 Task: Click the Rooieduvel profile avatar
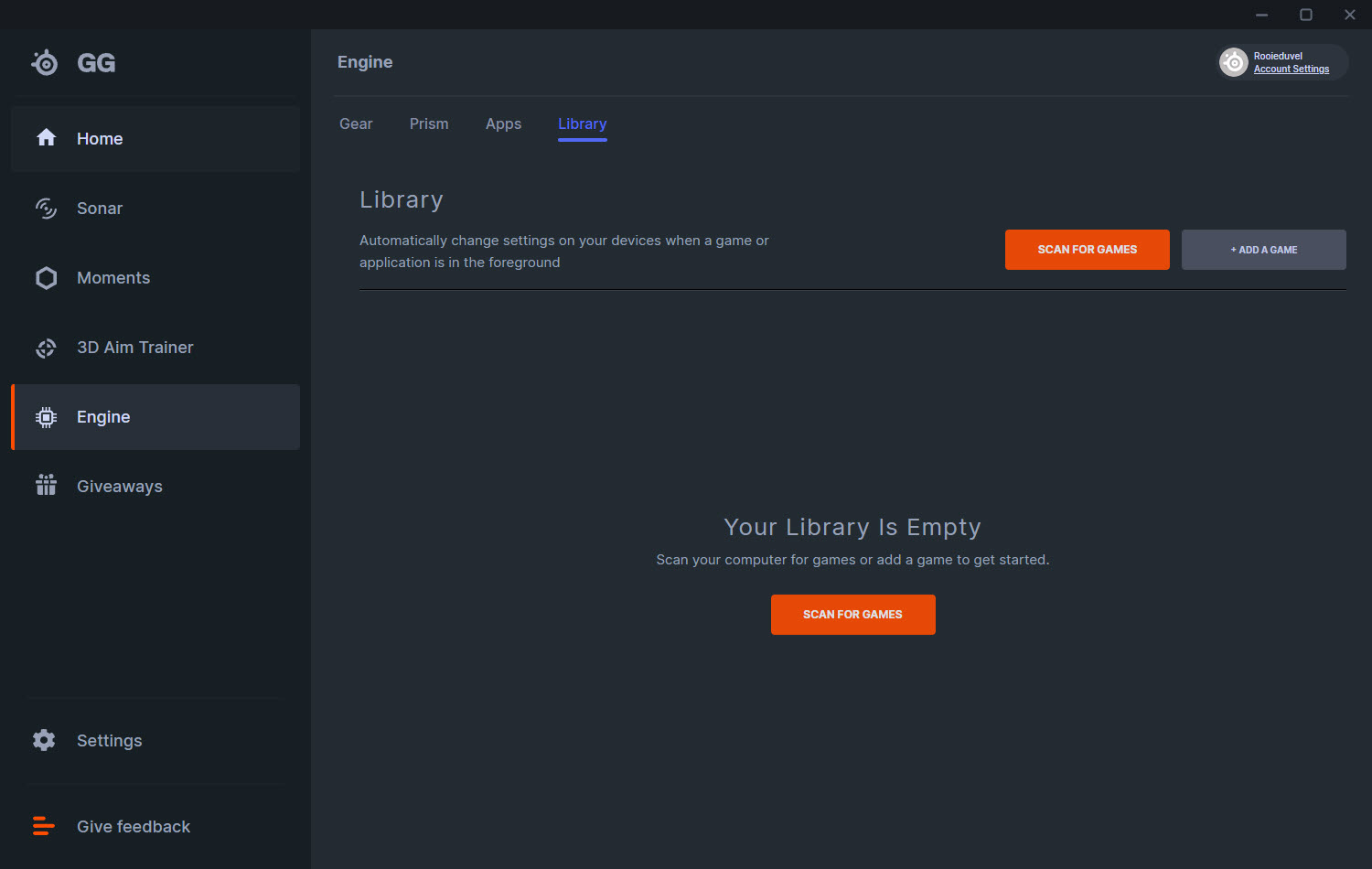[1234, 62]
